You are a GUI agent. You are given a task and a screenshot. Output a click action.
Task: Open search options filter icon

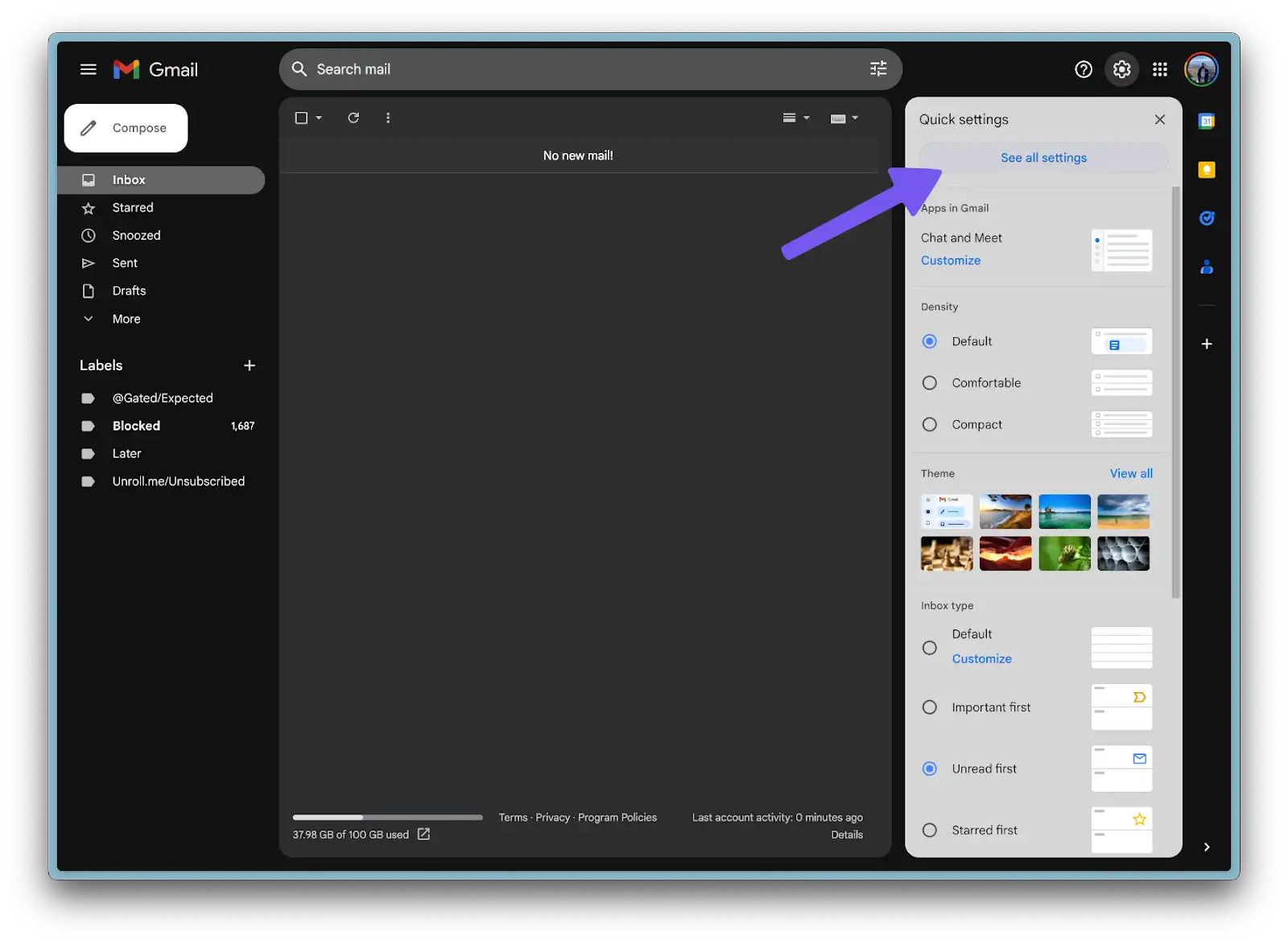click(878, 69)
